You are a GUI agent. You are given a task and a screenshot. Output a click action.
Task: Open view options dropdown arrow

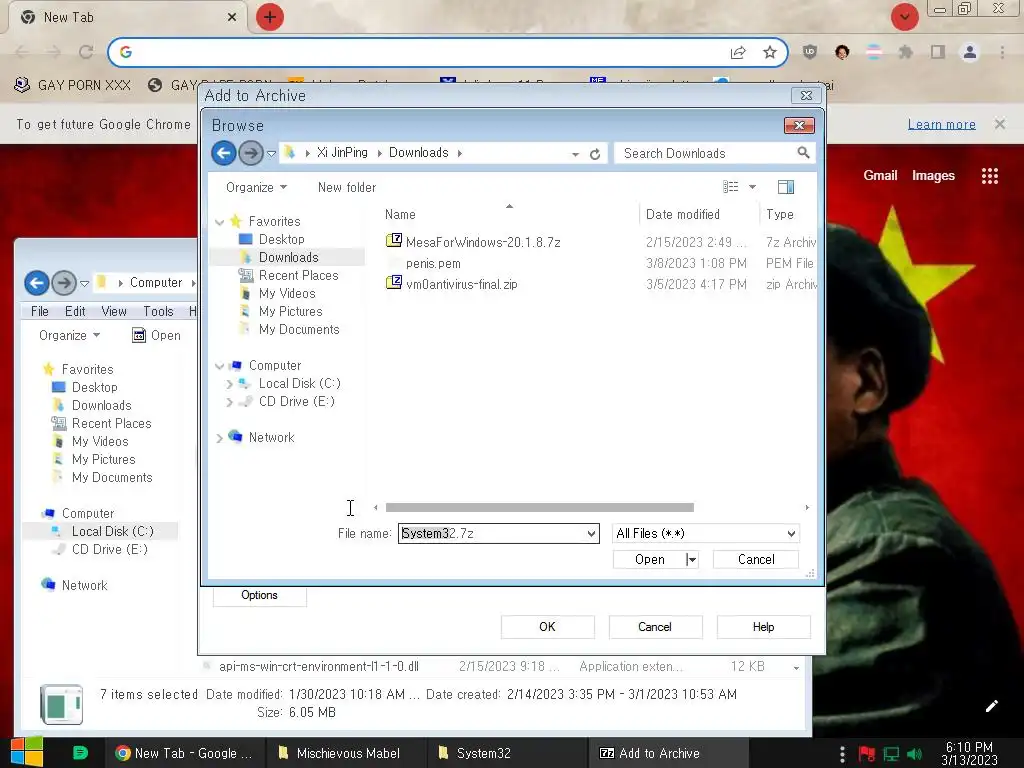752,187
